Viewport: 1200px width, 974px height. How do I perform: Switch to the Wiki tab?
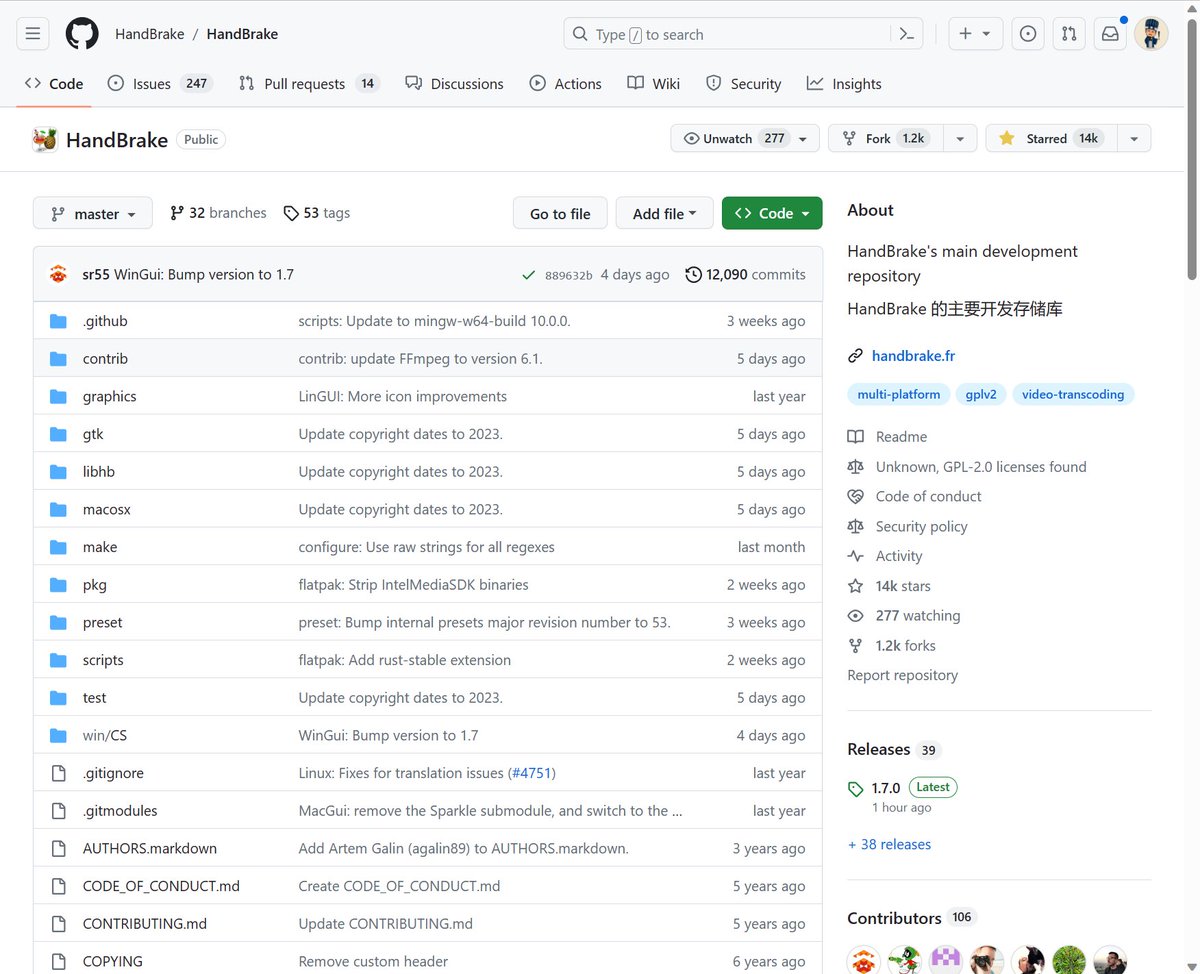654,84
